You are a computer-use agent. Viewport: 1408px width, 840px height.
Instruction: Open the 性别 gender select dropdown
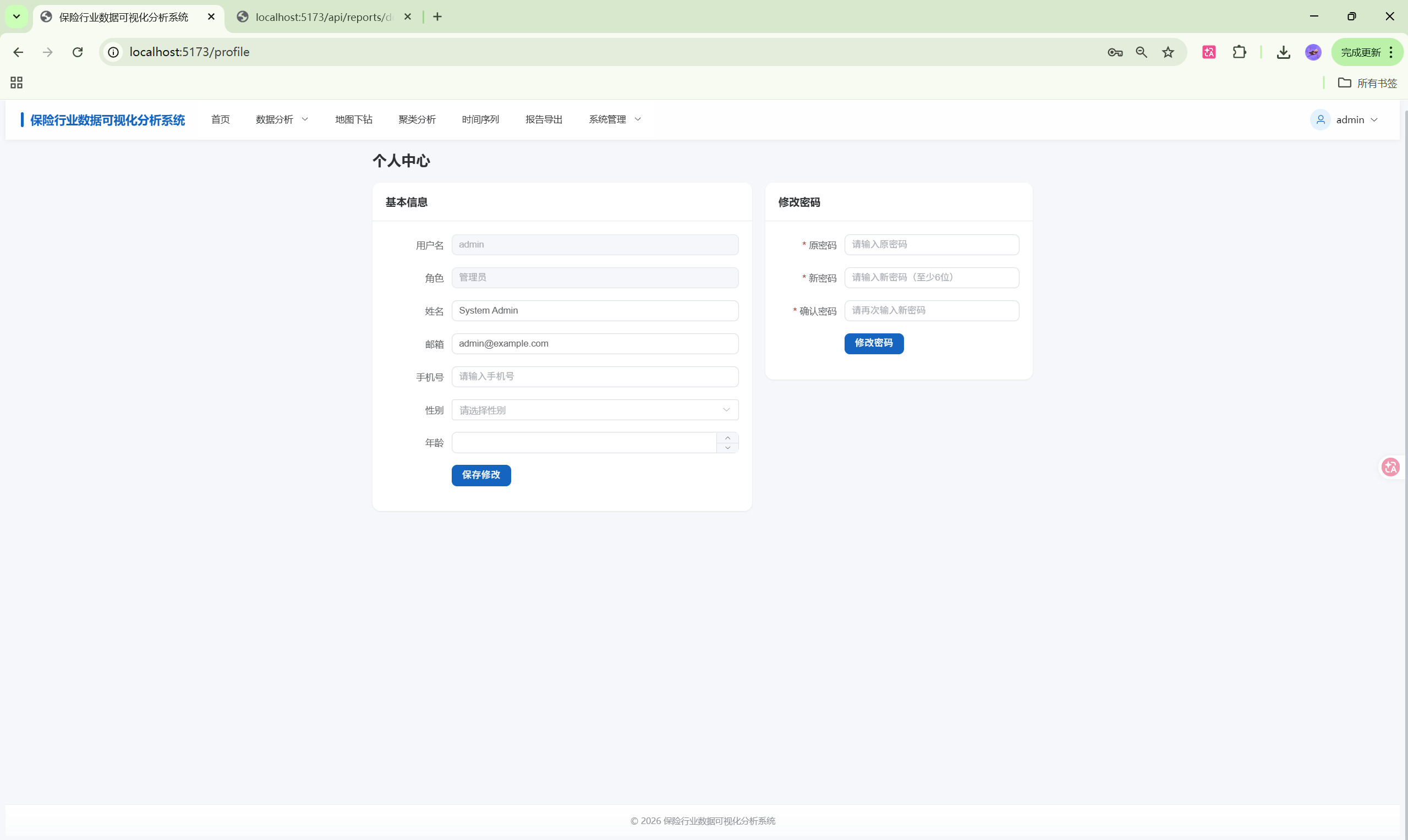coord(594,410)
